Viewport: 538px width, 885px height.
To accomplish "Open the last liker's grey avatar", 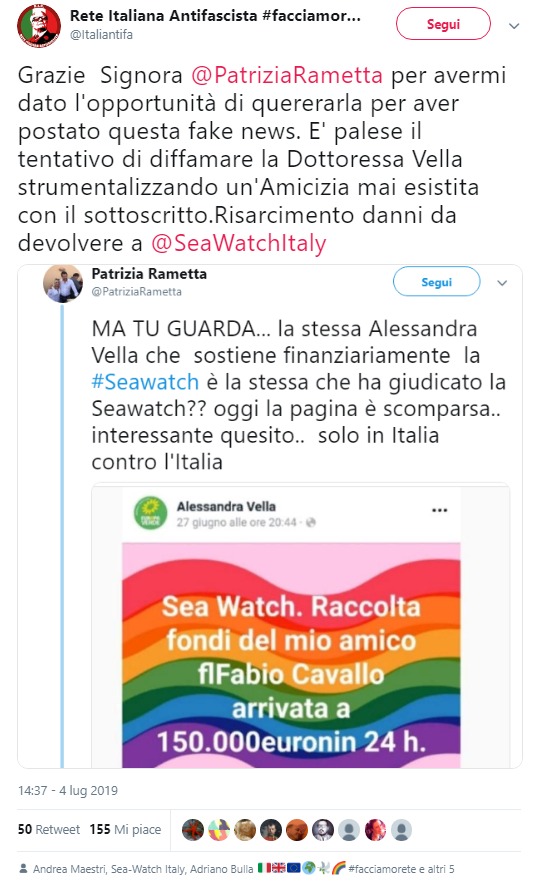I will click(401, 830).
